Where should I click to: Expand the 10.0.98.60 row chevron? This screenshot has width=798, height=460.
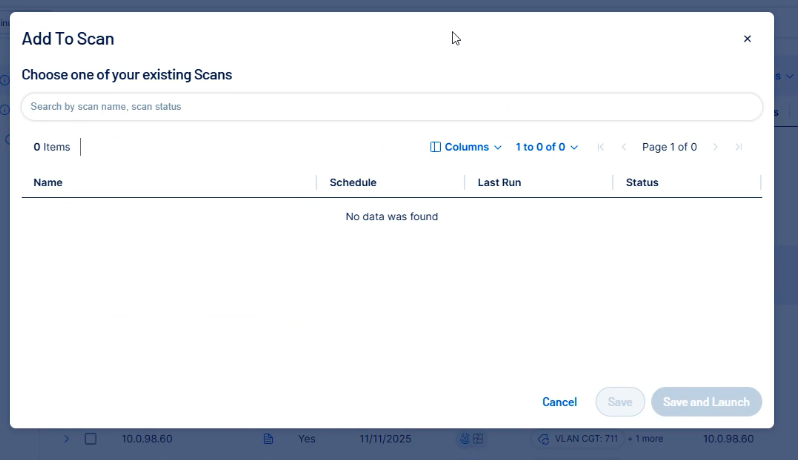click(x=66, y=439)
